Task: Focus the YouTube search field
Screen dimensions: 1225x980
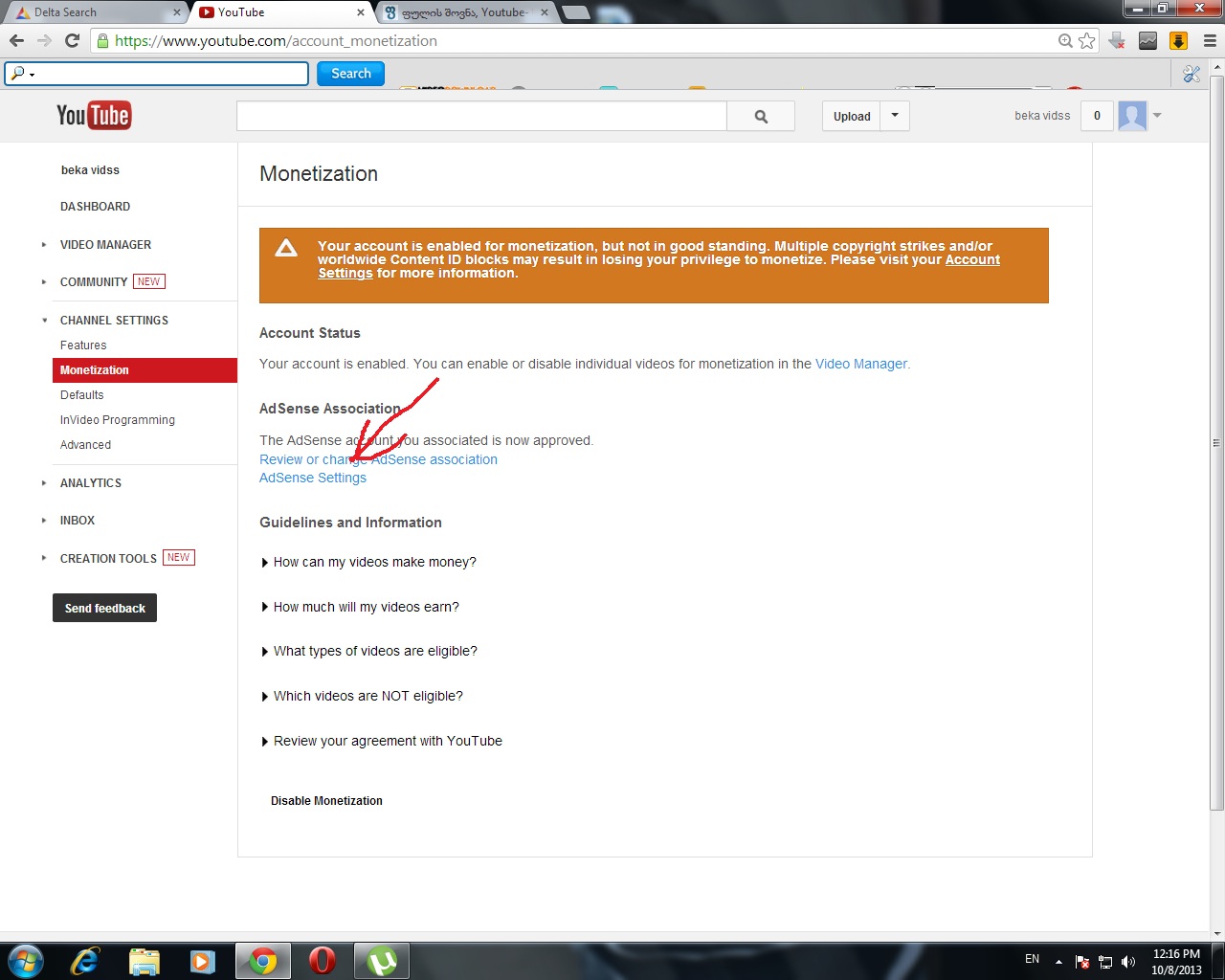Action: click(481, 116)
